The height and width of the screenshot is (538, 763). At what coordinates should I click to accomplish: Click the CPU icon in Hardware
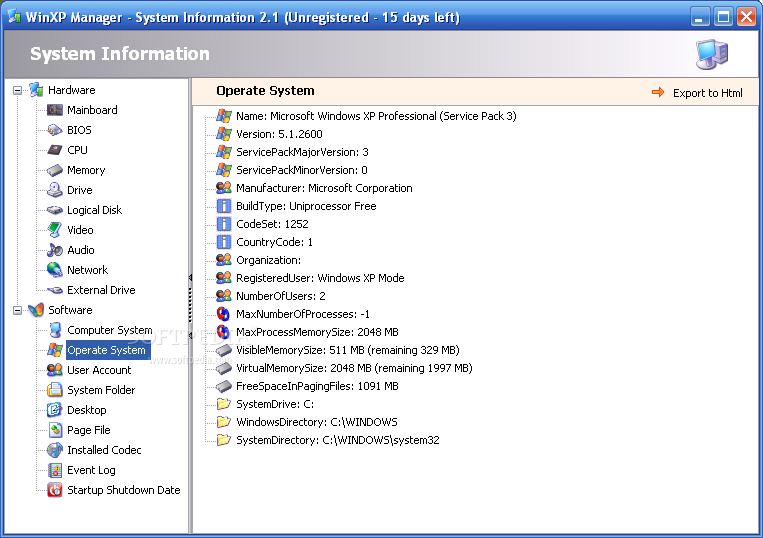pyautogui.click(x=54, y=150)
